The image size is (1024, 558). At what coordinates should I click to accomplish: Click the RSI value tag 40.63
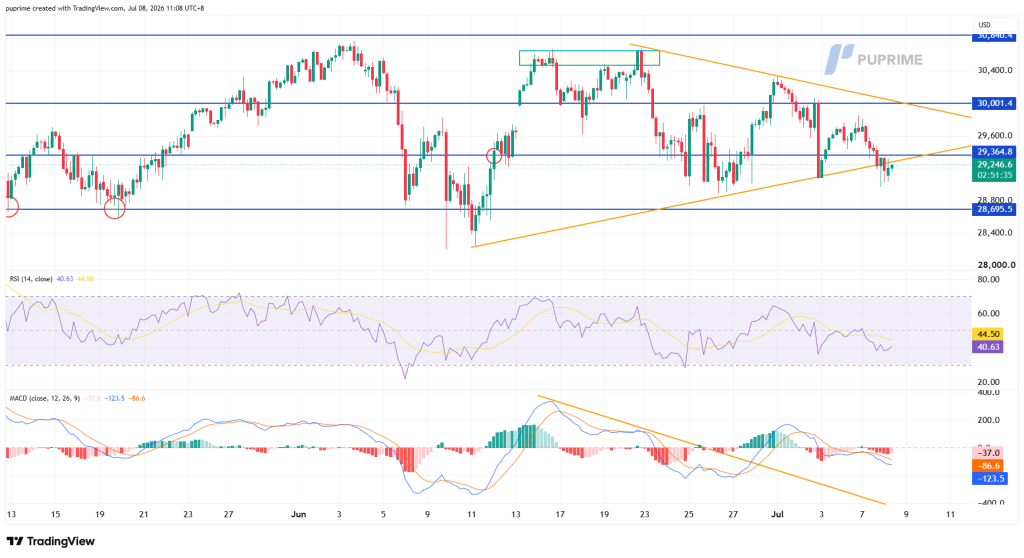click(x=988, y=347)
